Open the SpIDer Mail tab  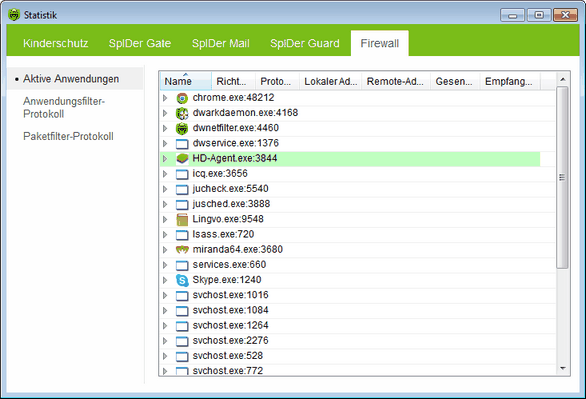coord(220,43)
